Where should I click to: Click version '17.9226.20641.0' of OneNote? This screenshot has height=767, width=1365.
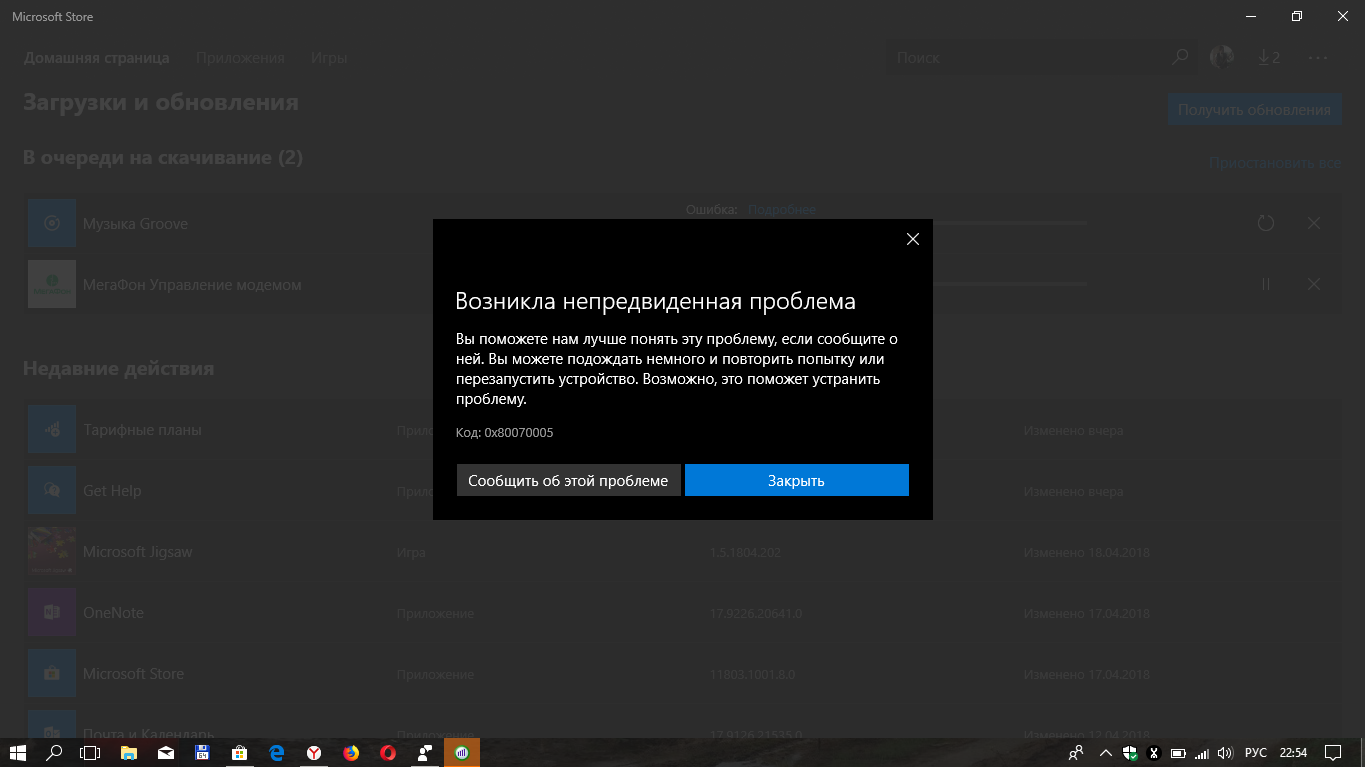[x=756, y=613]
